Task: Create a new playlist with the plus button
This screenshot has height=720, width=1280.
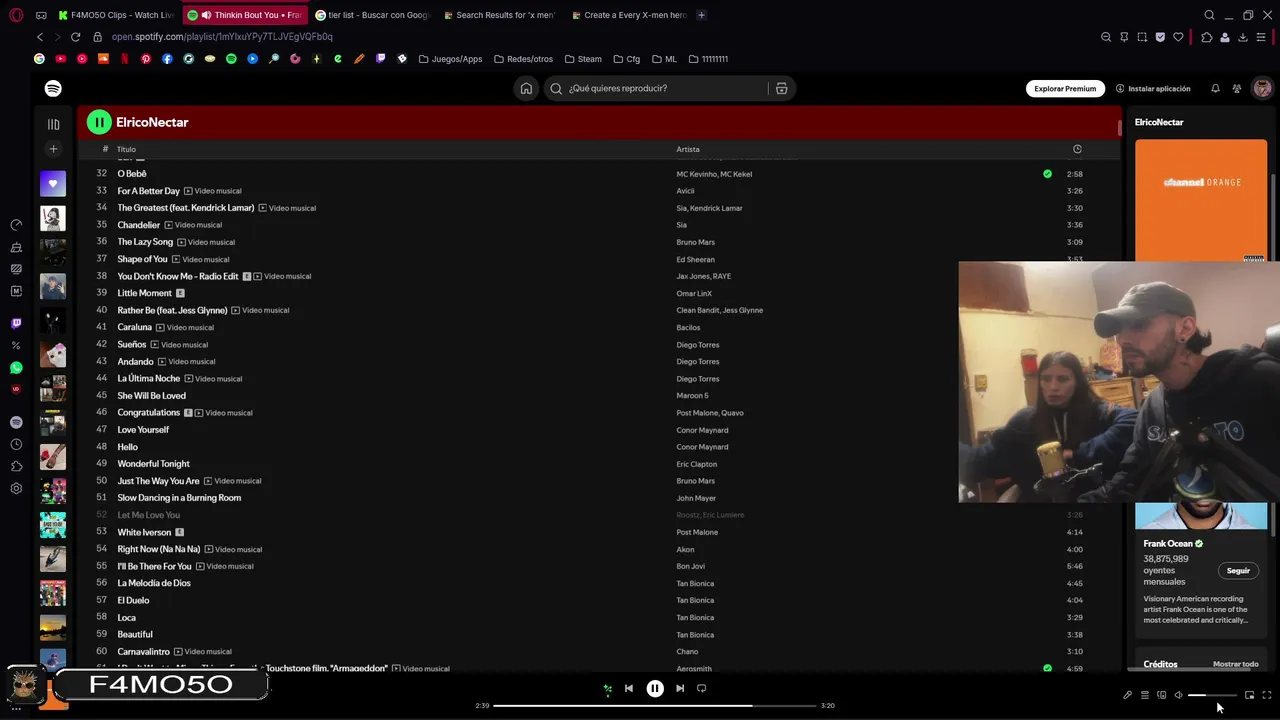Action: click(53, 149)
